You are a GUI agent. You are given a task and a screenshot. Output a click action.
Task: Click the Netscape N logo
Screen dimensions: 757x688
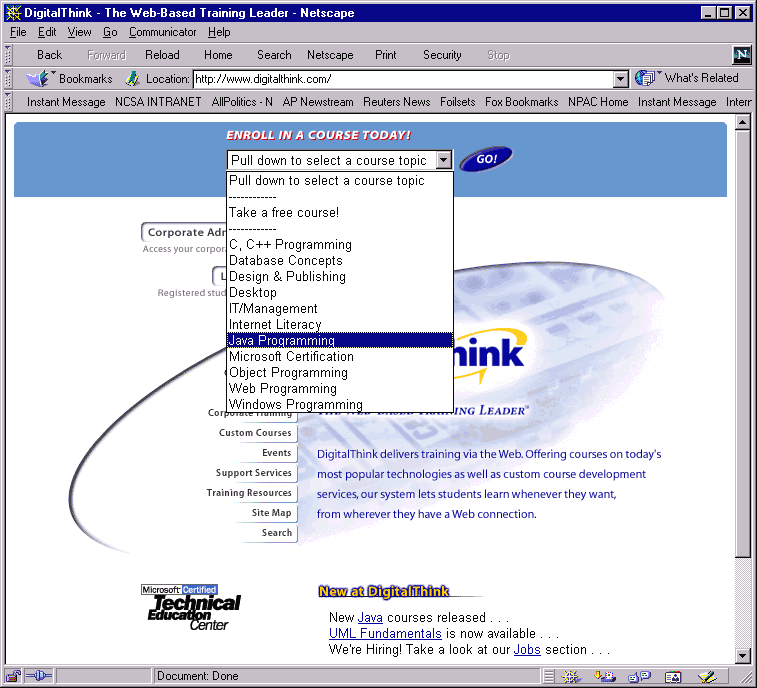[x=742, y=55]
